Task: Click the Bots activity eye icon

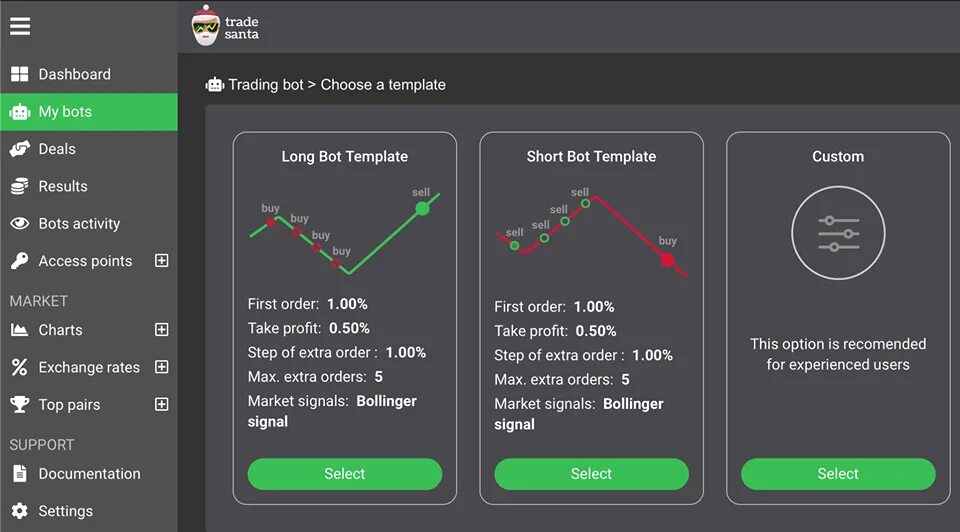Action: coord(19,224)
